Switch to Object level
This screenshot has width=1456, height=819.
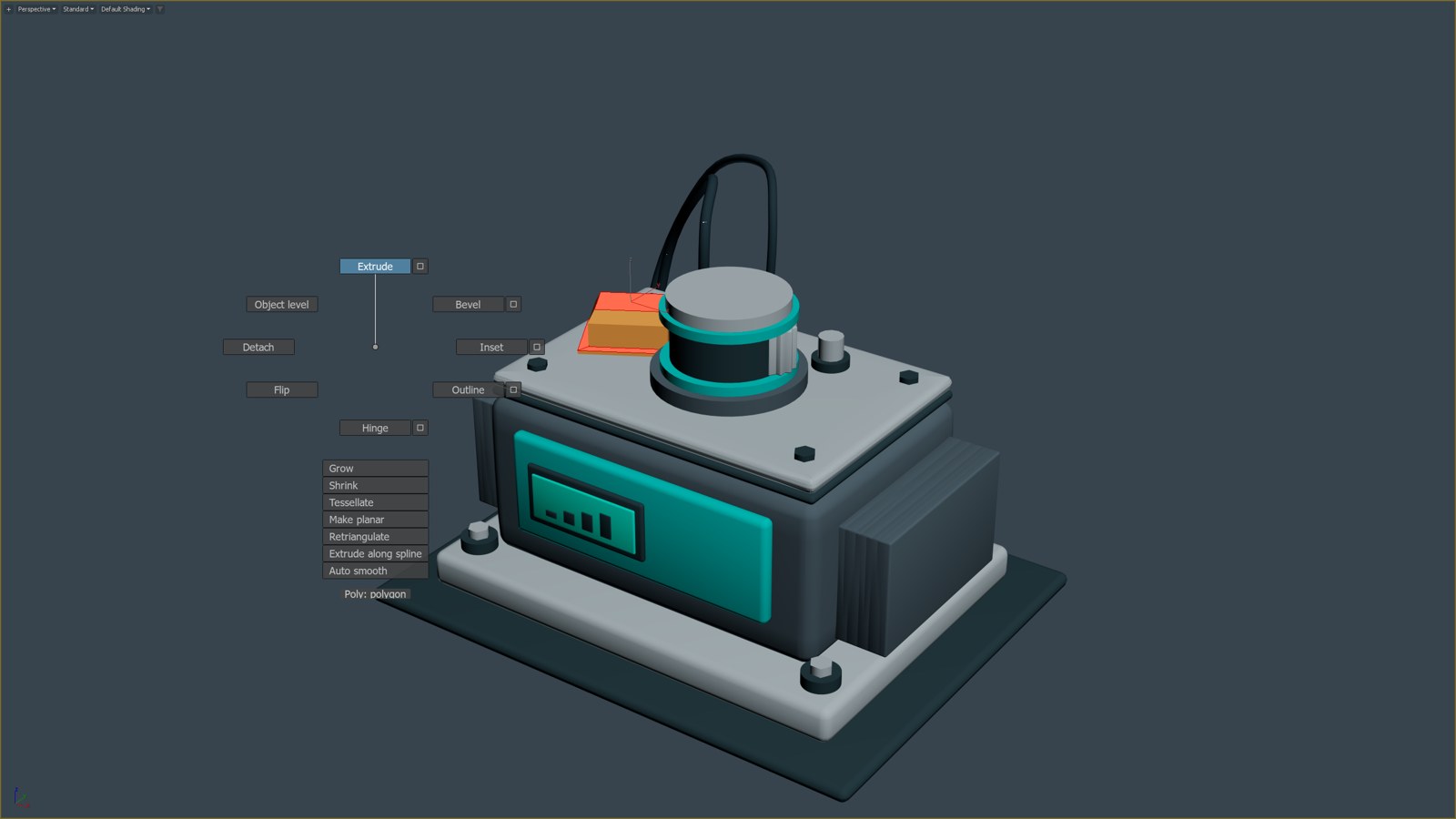[282, 305]
